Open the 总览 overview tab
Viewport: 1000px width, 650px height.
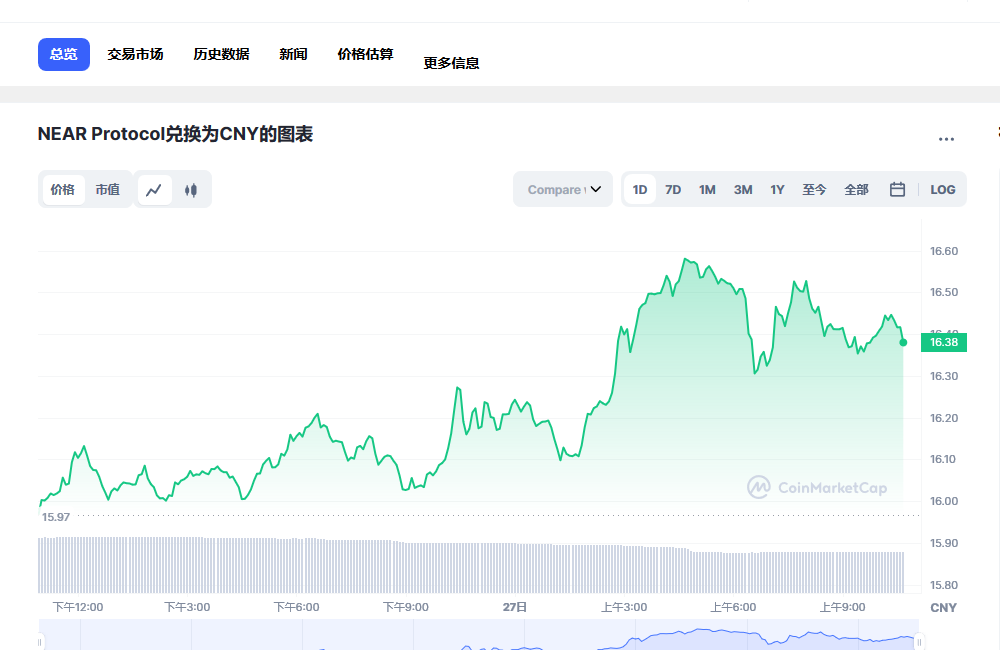pyautogui.click(x=64, y=54)
